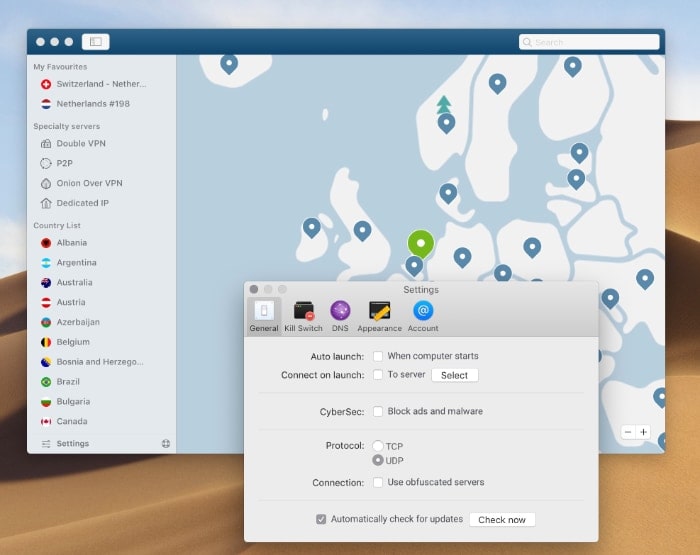Open Settings from the sidebar bottom
700x555 pixels.
(73, 443)
